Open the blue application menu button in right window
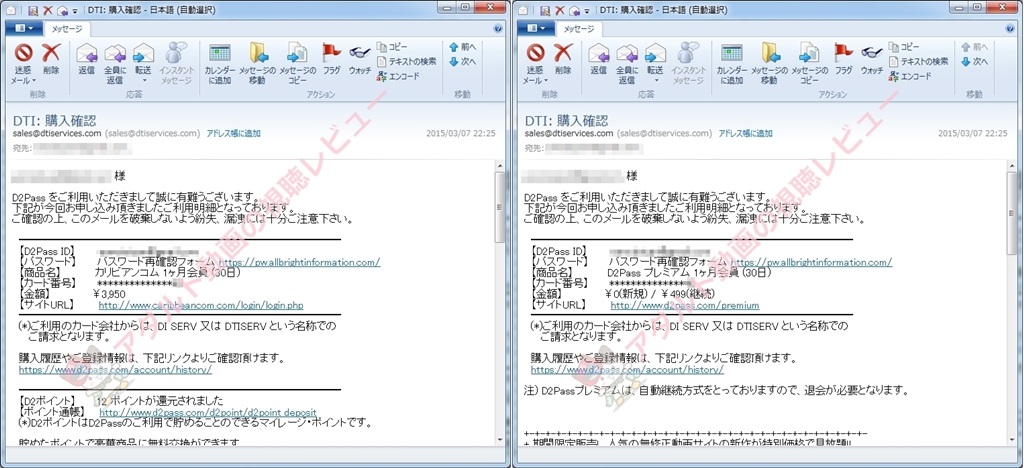 (536, 29)
